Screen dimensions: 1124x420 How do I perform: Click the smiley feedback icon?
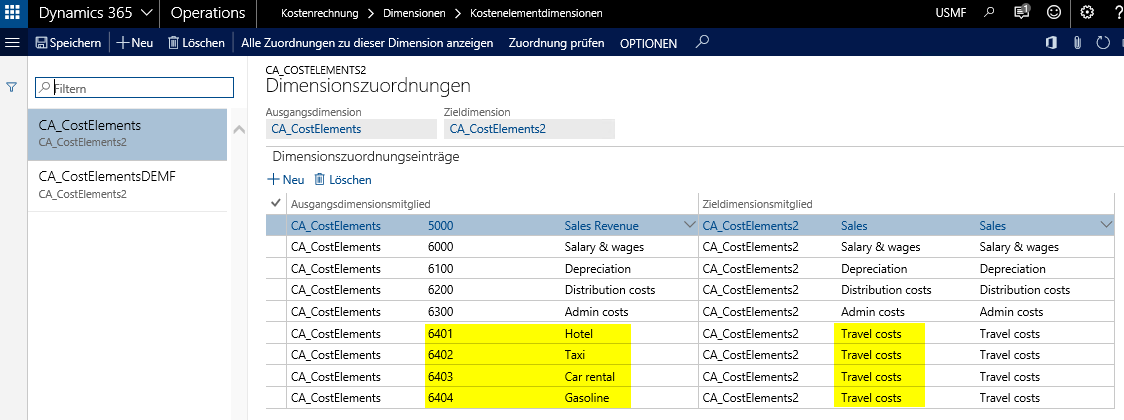[x=1053, y=13]
